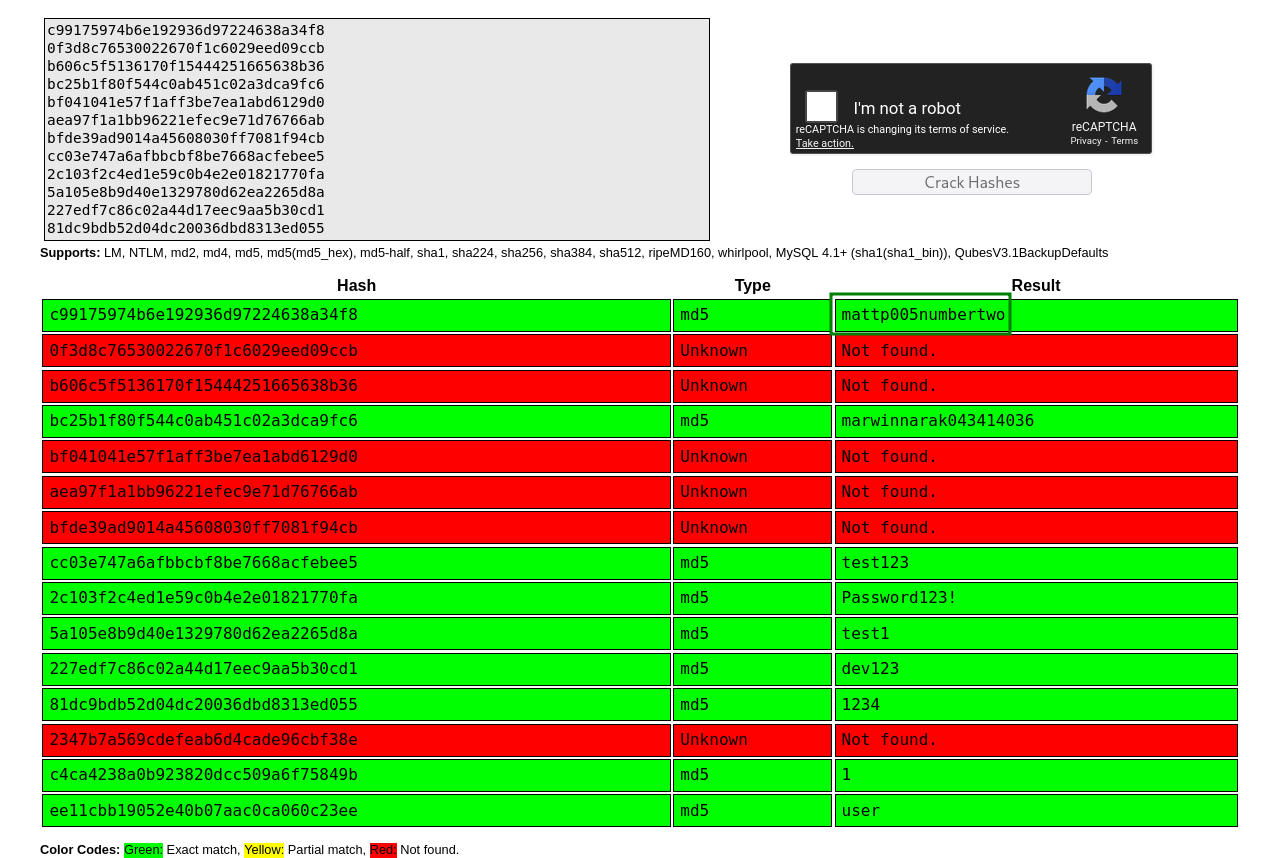The height and width of the screenshot is (858, 1265).
Task: Click the test123 result cell
Action: point(1035,563)
